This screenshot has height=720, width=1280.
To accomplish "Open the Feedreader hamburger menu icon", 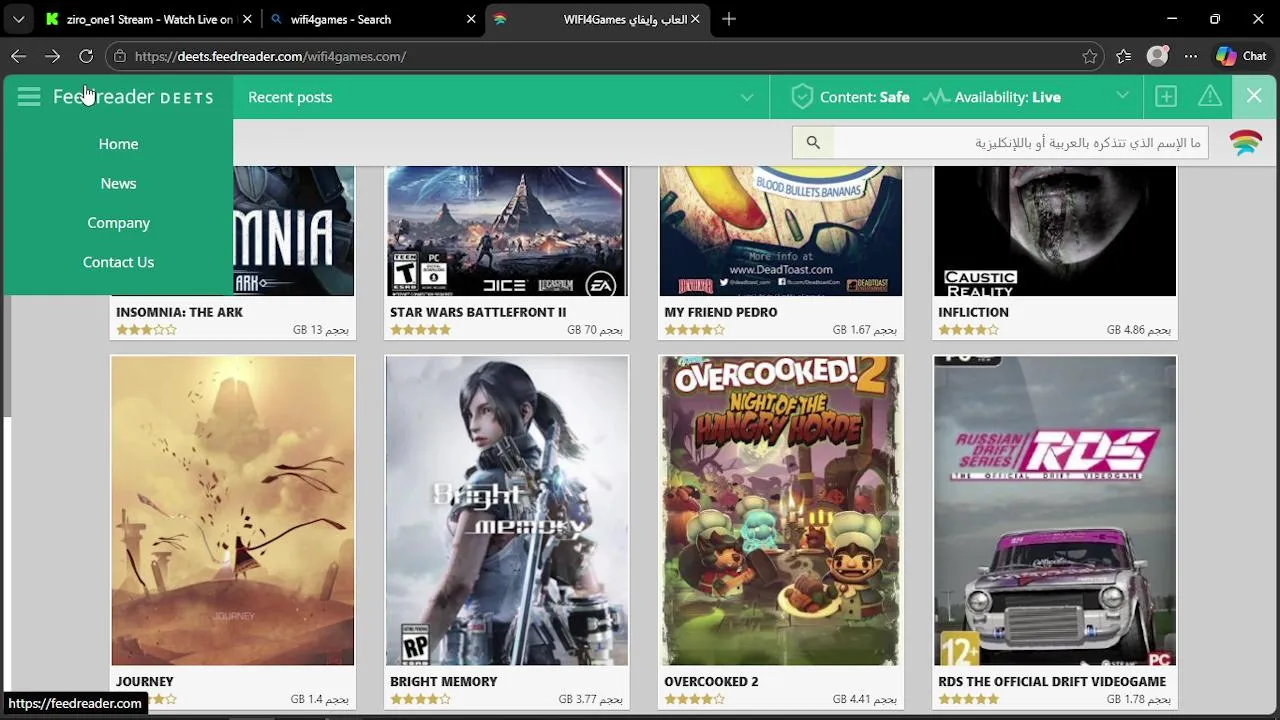I will [x=29, y=97].
